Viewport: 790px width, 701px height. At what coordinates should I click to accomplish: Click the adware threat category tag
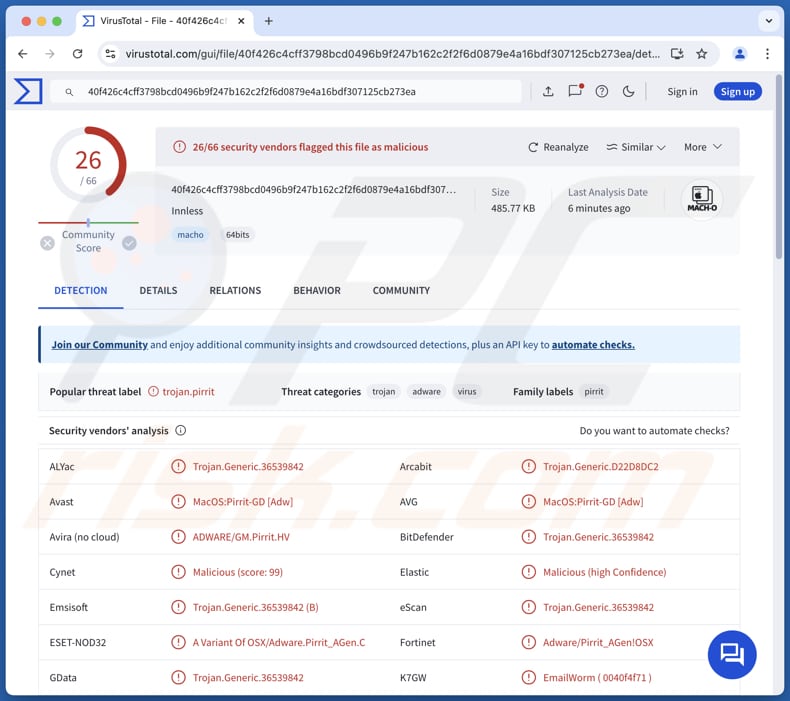coord(426,392)
